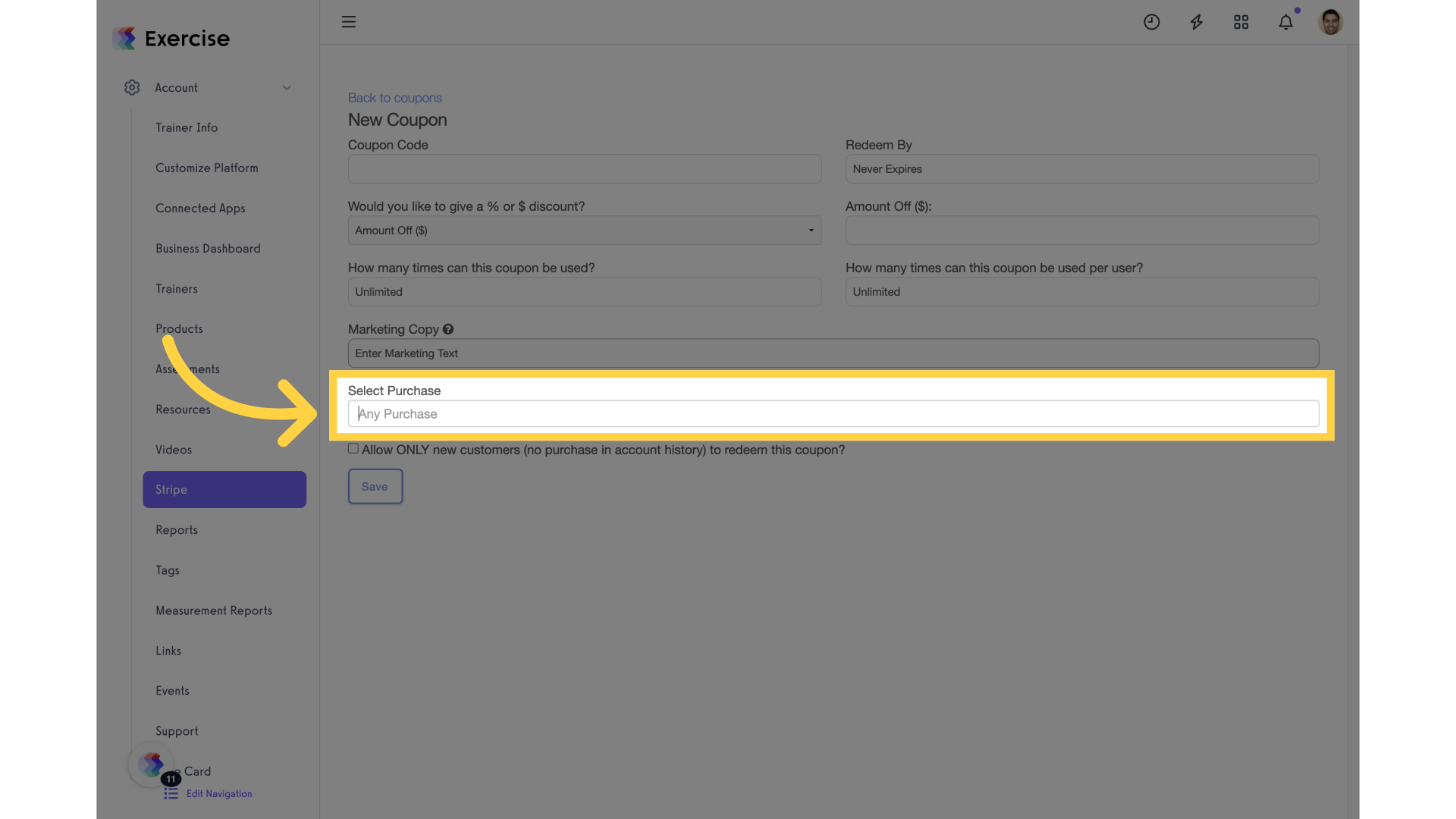Click the Account gear icon
This screenshot has height=819, width=1456.
pyautogui.click(x=132, y=87)
